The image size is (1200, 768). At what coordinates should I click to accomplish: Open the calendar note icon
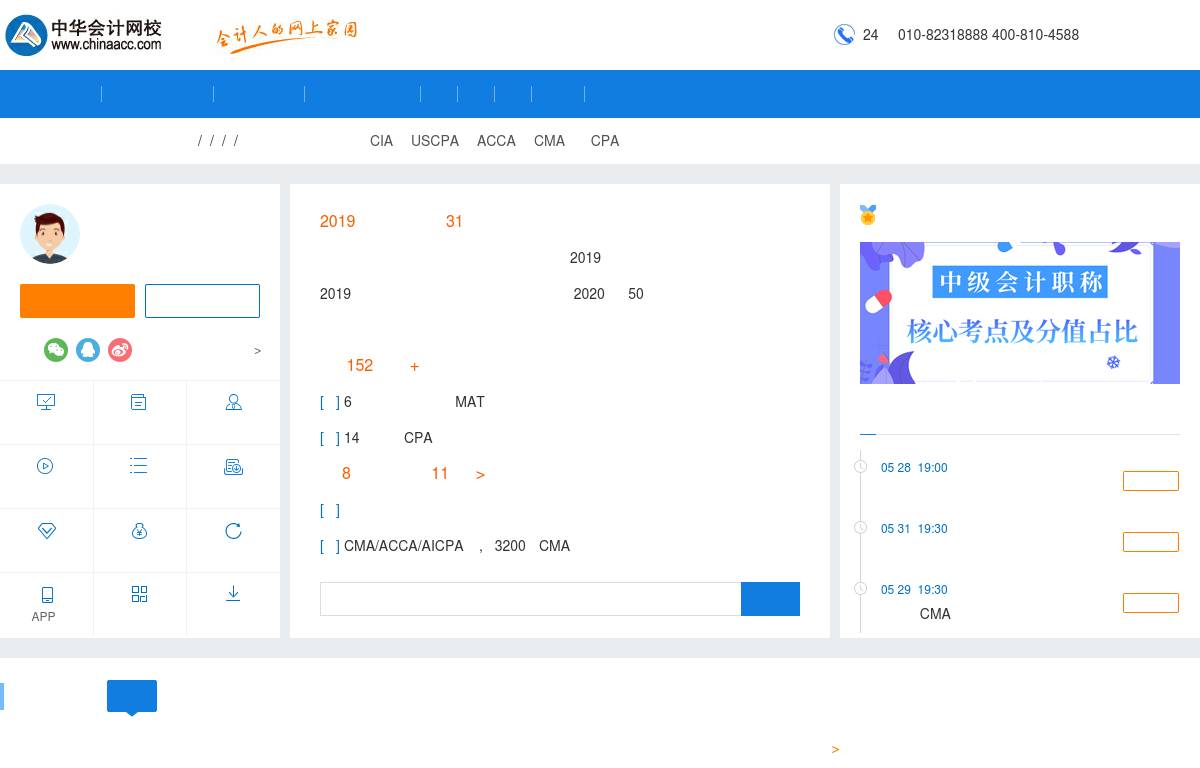(x=139, y=402)
